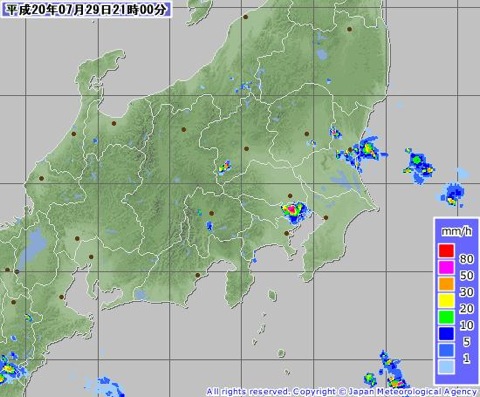Click the legend value 80

click(466, 259)
